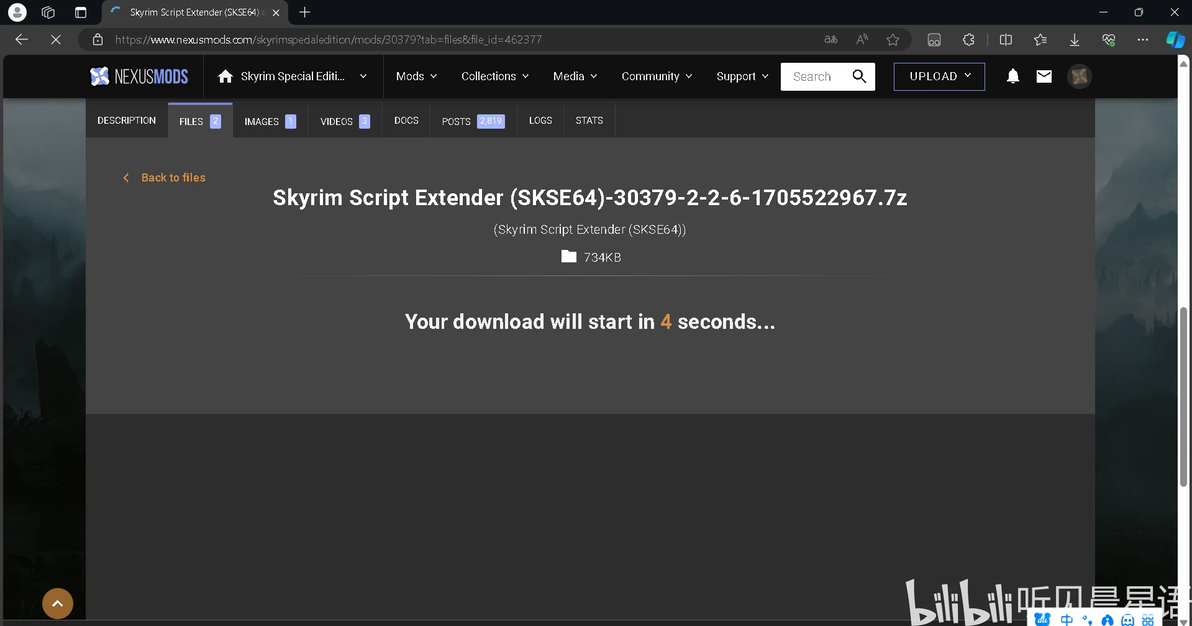Viewport: 1192px width, 626px height.
Task: Open the LOGS tab
Action: coord(541,121)
